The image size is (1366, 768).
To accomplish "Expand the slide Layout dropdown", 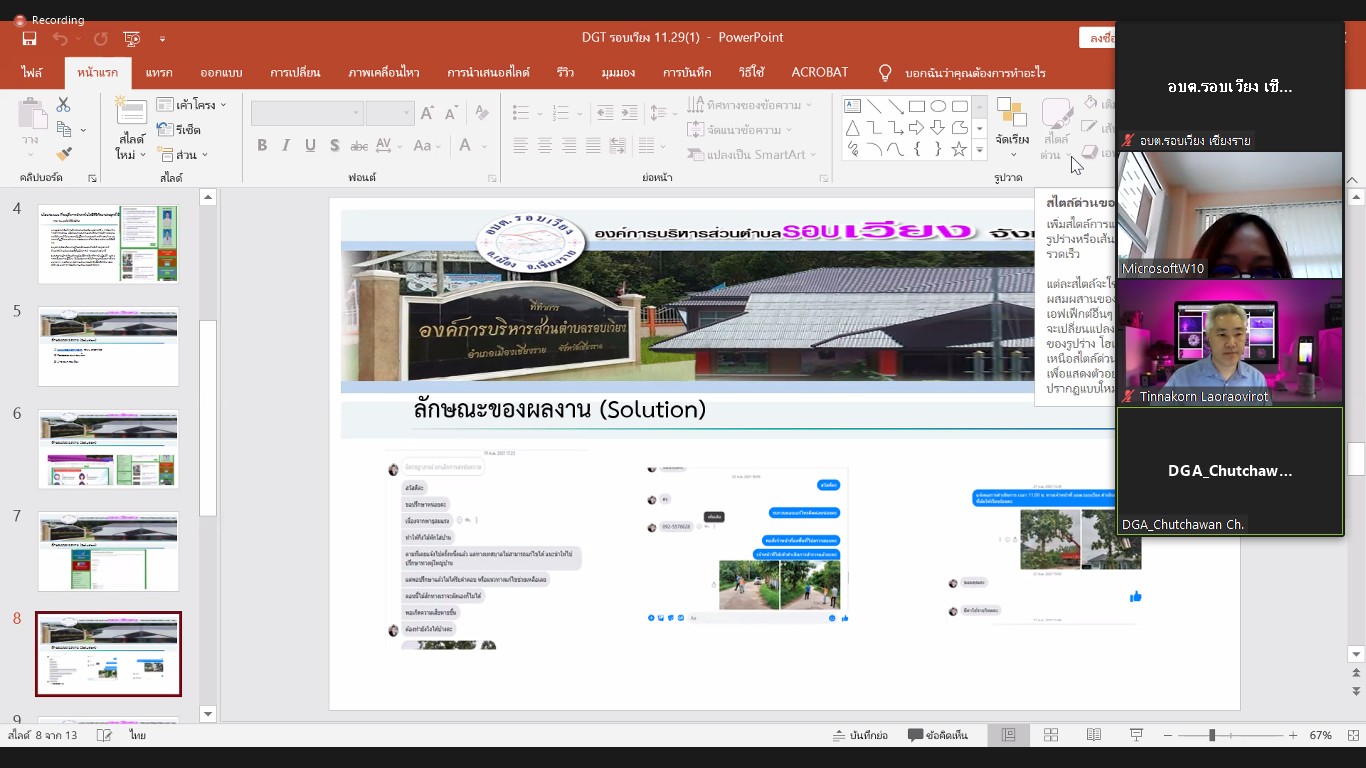I will (x=192, y=105).
